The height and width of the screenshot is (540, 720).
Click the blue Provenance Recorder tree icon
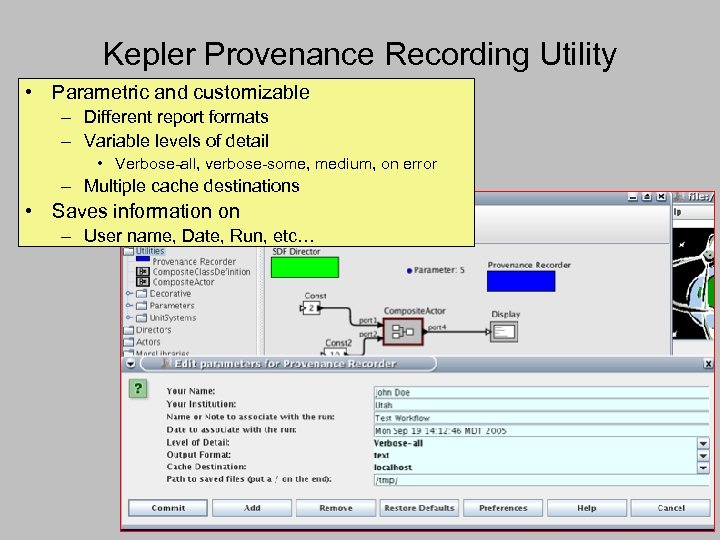click(143, 259)
